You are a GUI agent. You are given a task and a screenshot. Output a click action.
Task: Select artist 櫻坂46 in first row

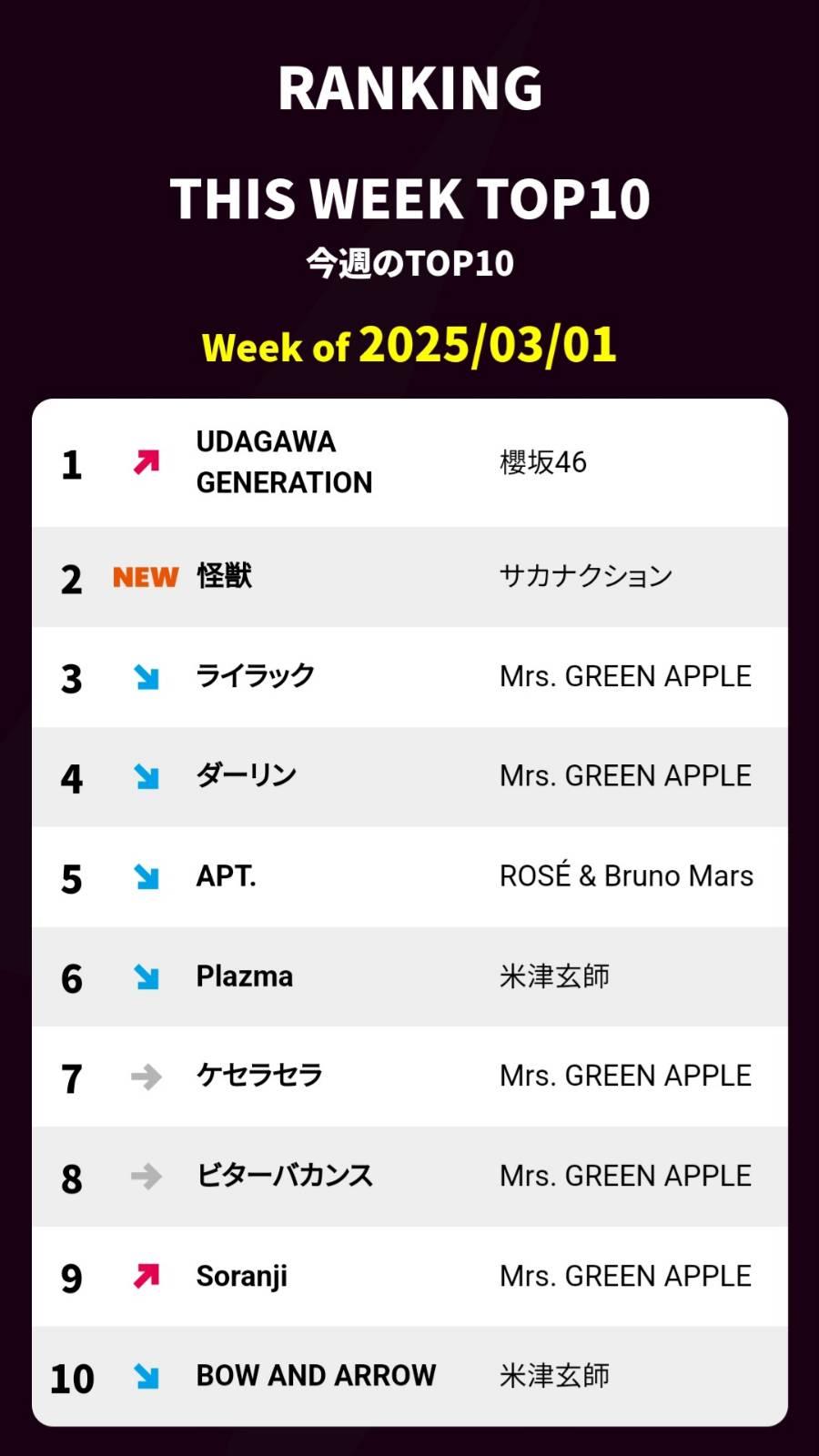(x=543, y=462)
